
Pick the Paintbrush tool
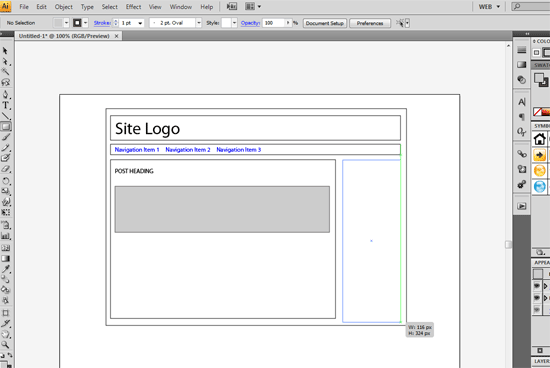[5, 137]
